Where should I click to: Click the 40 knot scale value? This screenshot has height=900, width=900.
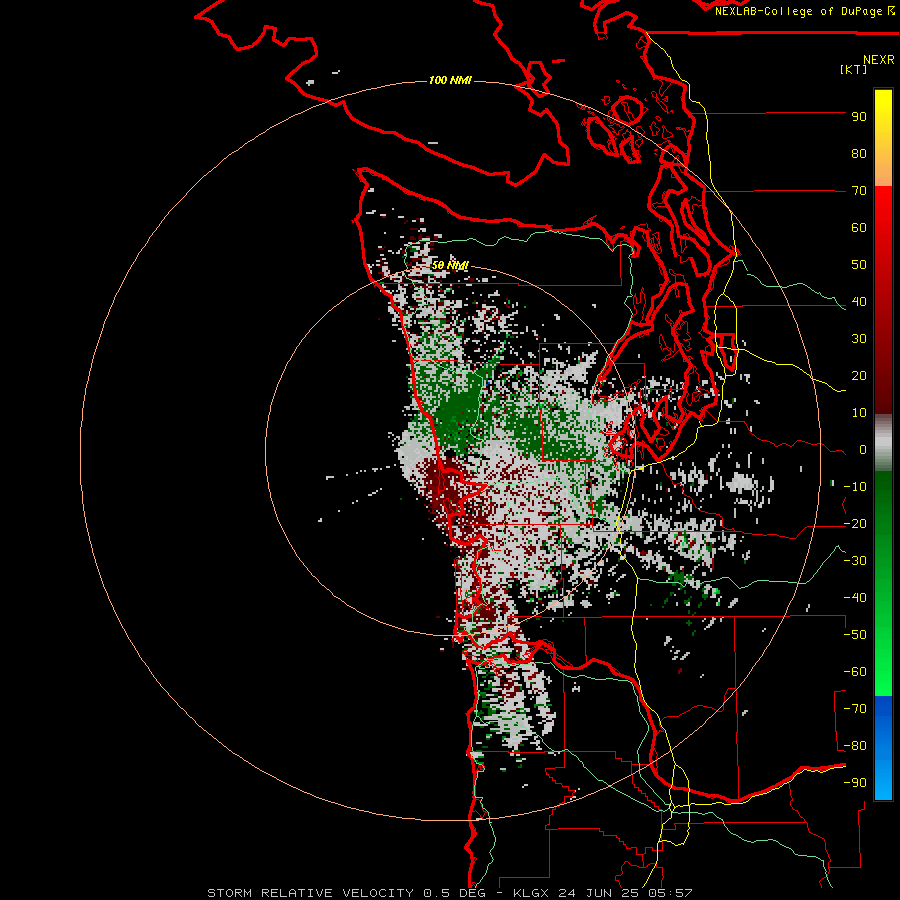(859, 301)
